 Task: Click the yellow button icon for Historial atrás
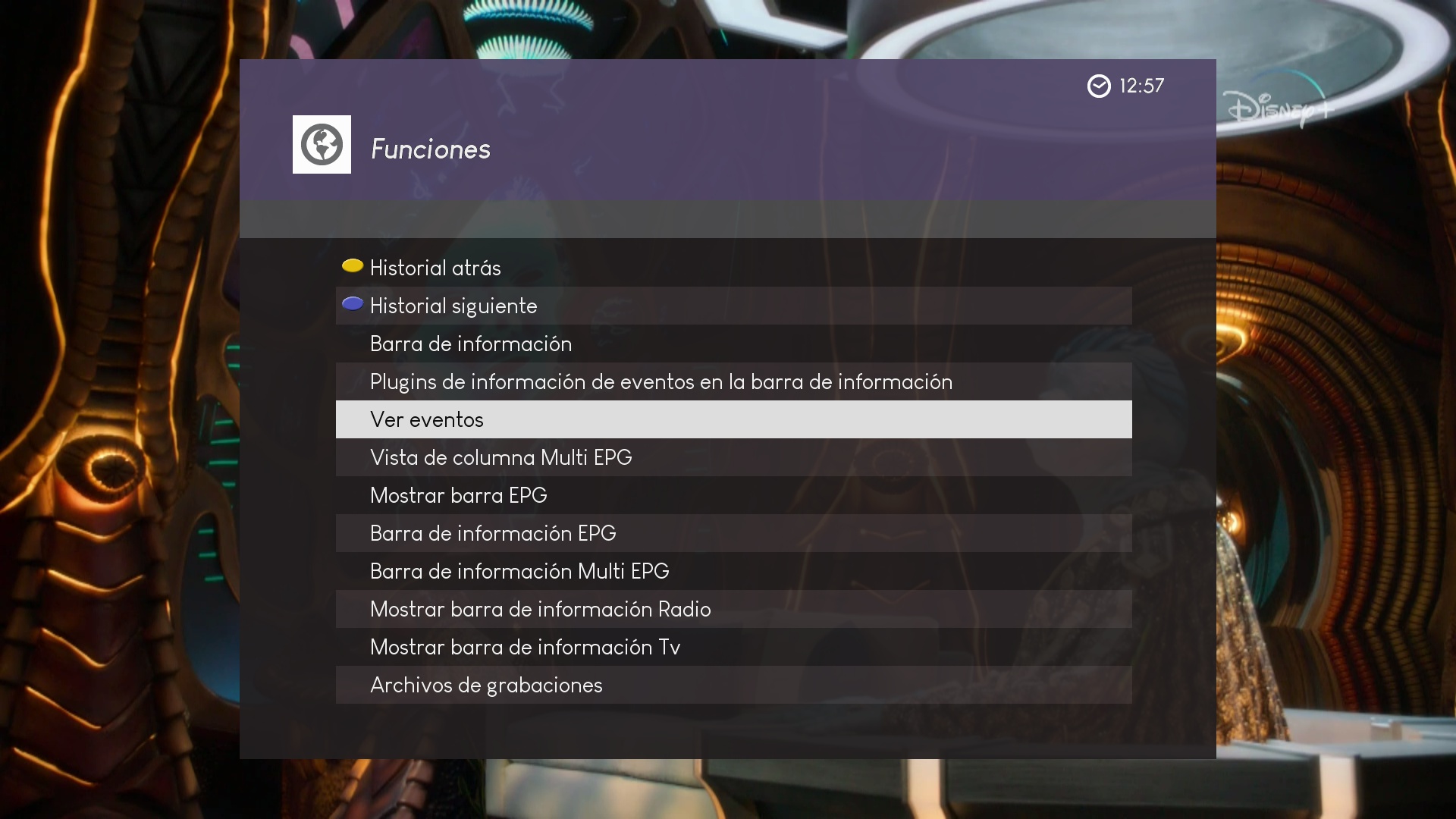pyautogui.click(x=353, y=265)
